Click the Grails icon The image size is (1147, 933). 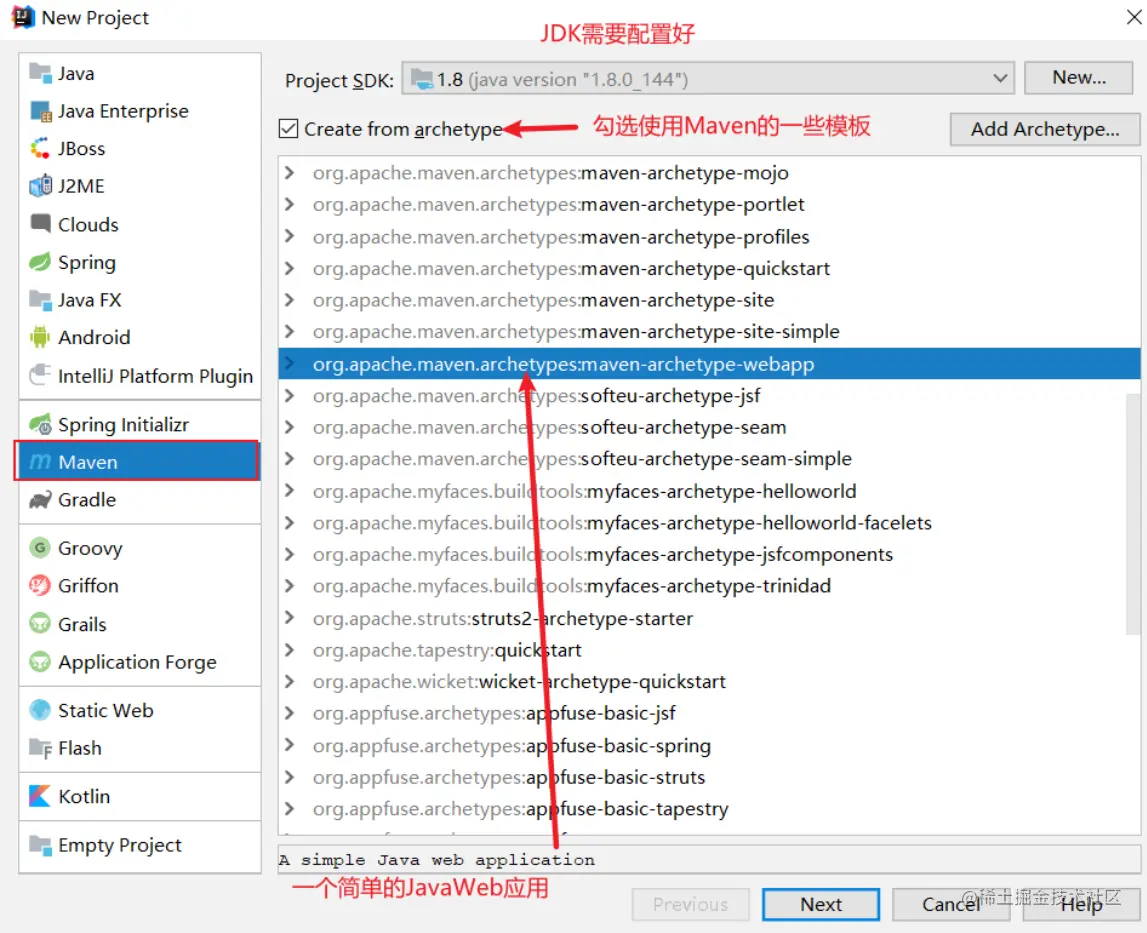coord(40,623)
